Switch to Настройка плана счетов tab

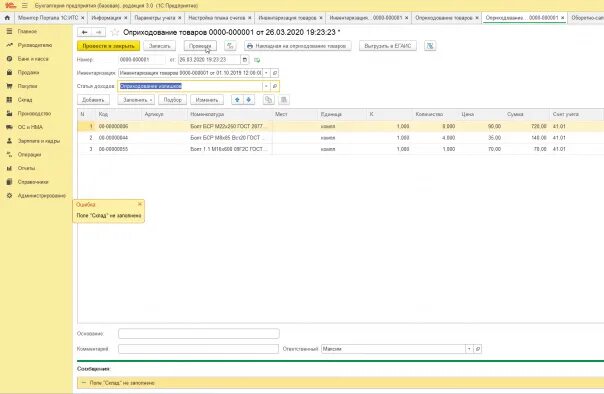coord(217,18)
